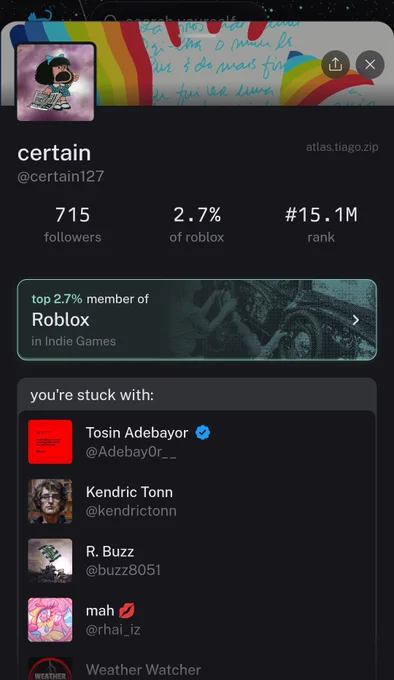394x680 pixels.
Task: Click the 2.7% of roblox stat
Action: coord(197,225)
